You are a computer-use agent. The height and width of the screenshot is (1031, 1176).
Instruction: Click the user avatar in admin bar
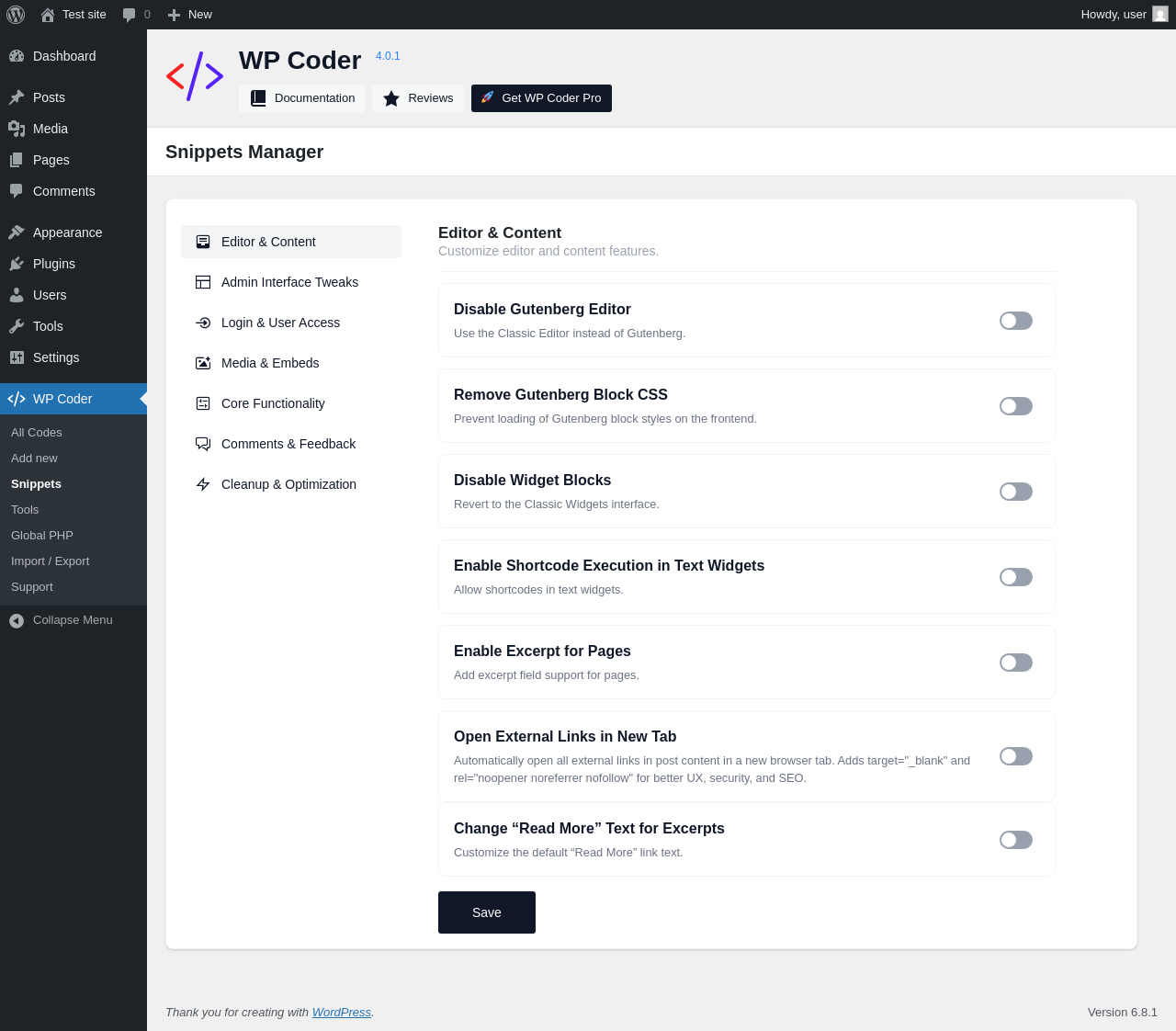coord(1160,14)
